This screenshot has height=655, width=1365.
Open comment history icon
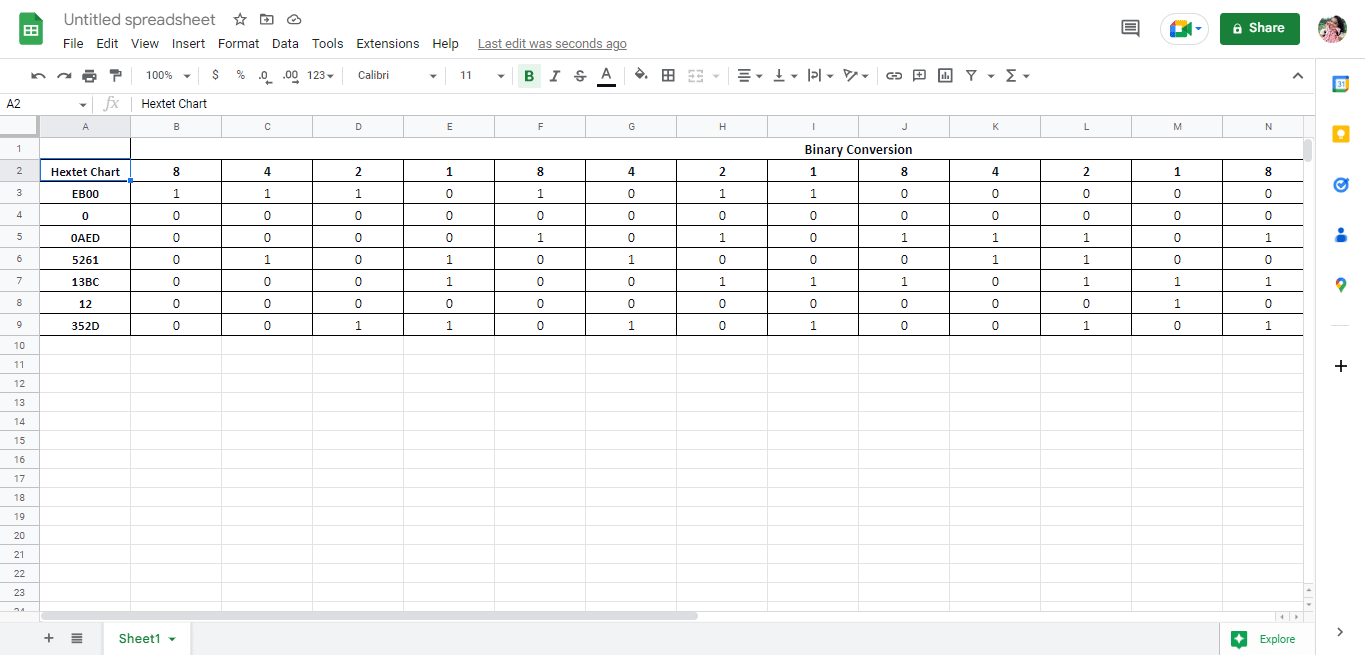[x=1130, y=29]
